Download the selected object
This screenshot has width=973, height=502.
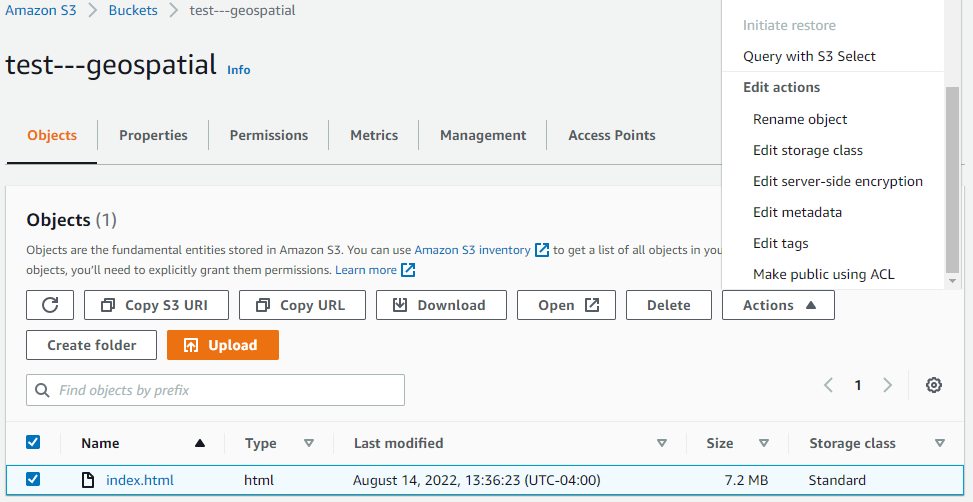tap(441, 305)
